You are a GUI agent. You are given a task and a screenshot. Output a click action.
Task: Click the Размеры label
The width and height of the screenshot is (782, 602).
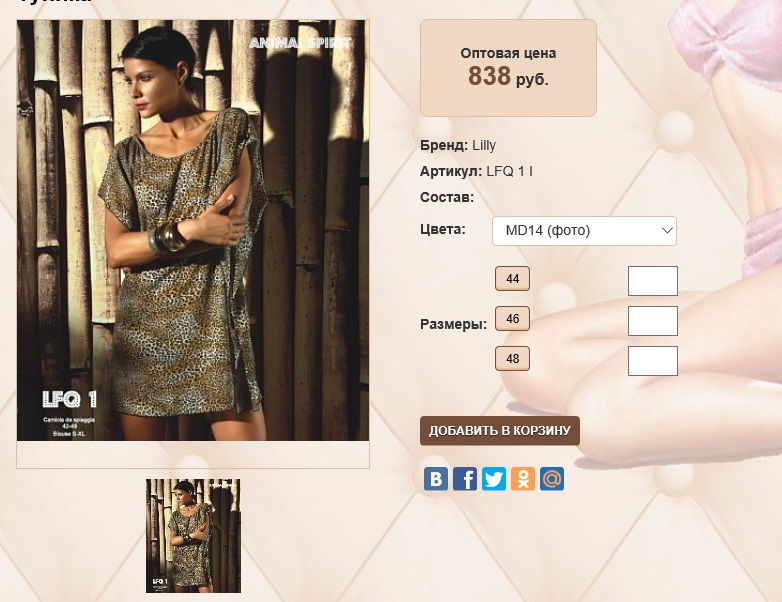point(453,324)
